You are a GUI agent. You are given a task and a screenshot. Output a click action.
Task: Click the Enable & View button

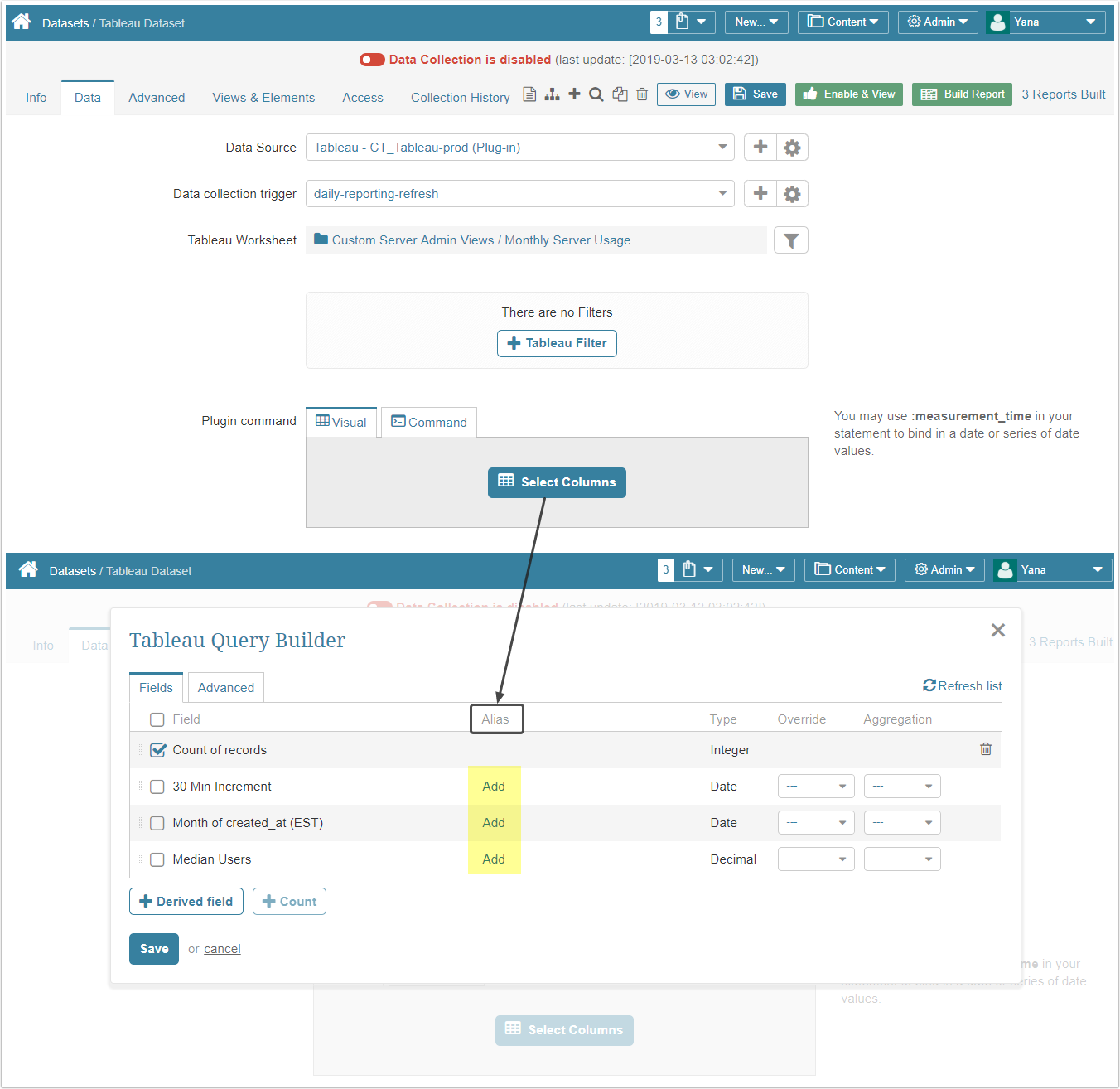[x=849, y=94]
